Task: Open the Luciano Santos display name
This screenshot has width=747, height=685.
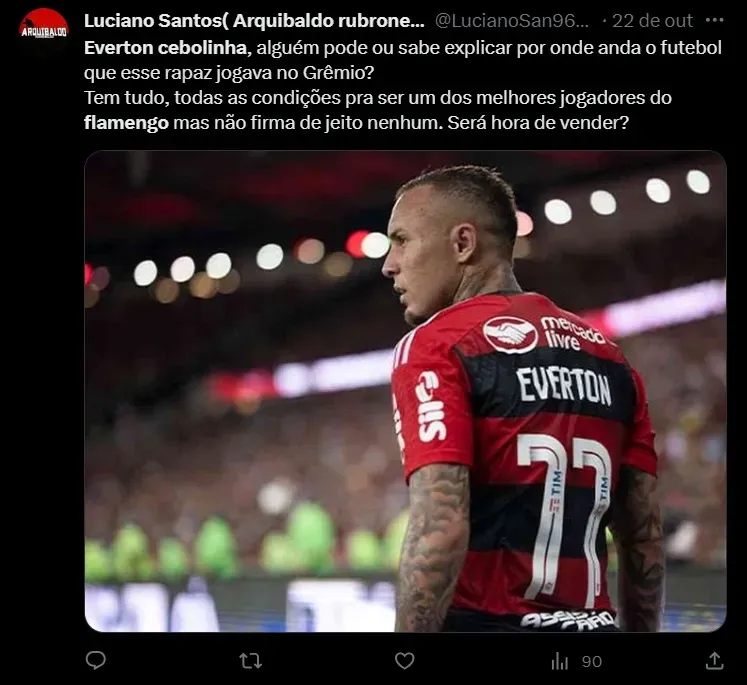Action: point(254,20)
